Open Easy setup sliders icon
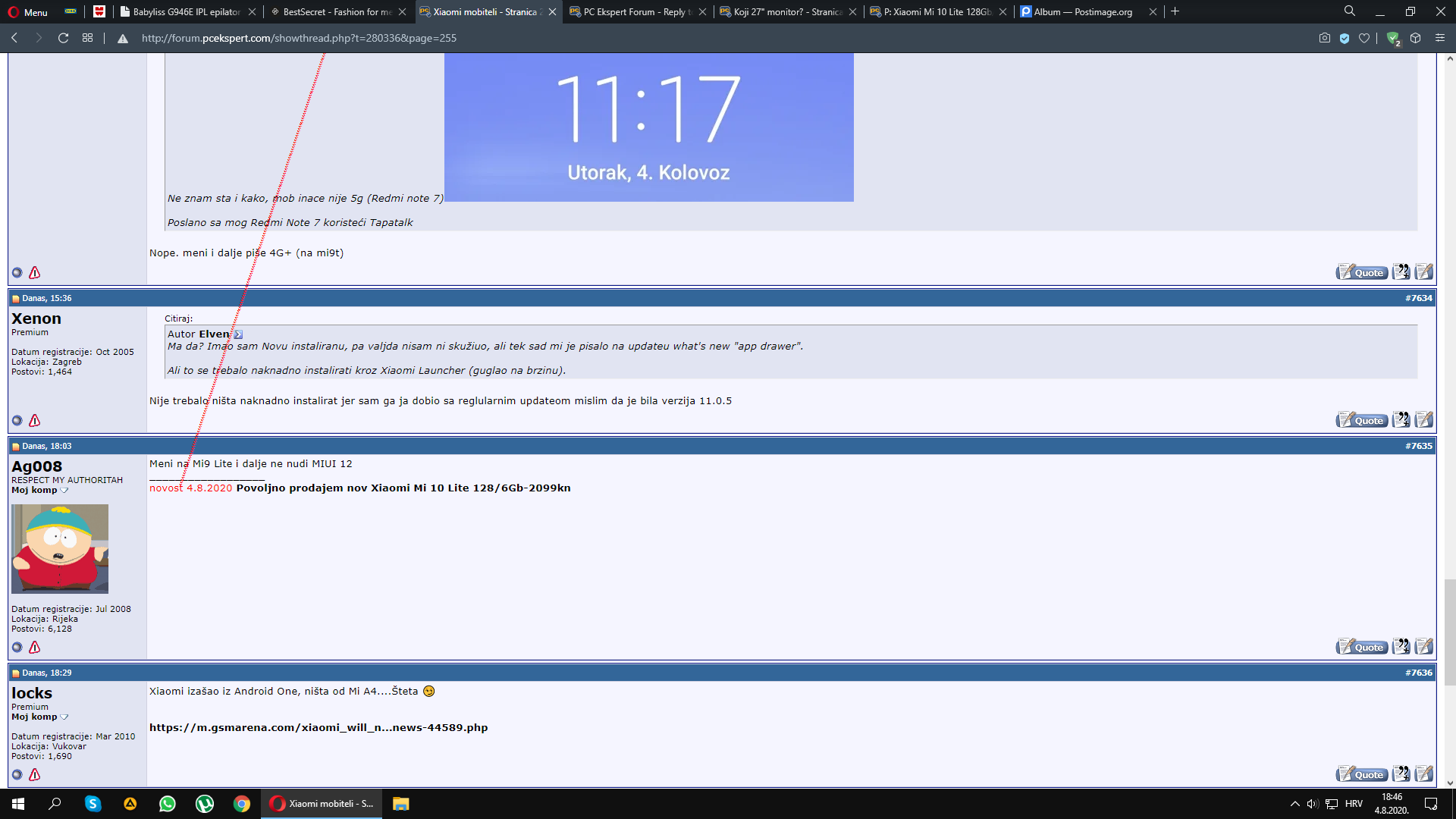The image size is (1456, 819). (x=1440, y=38)
